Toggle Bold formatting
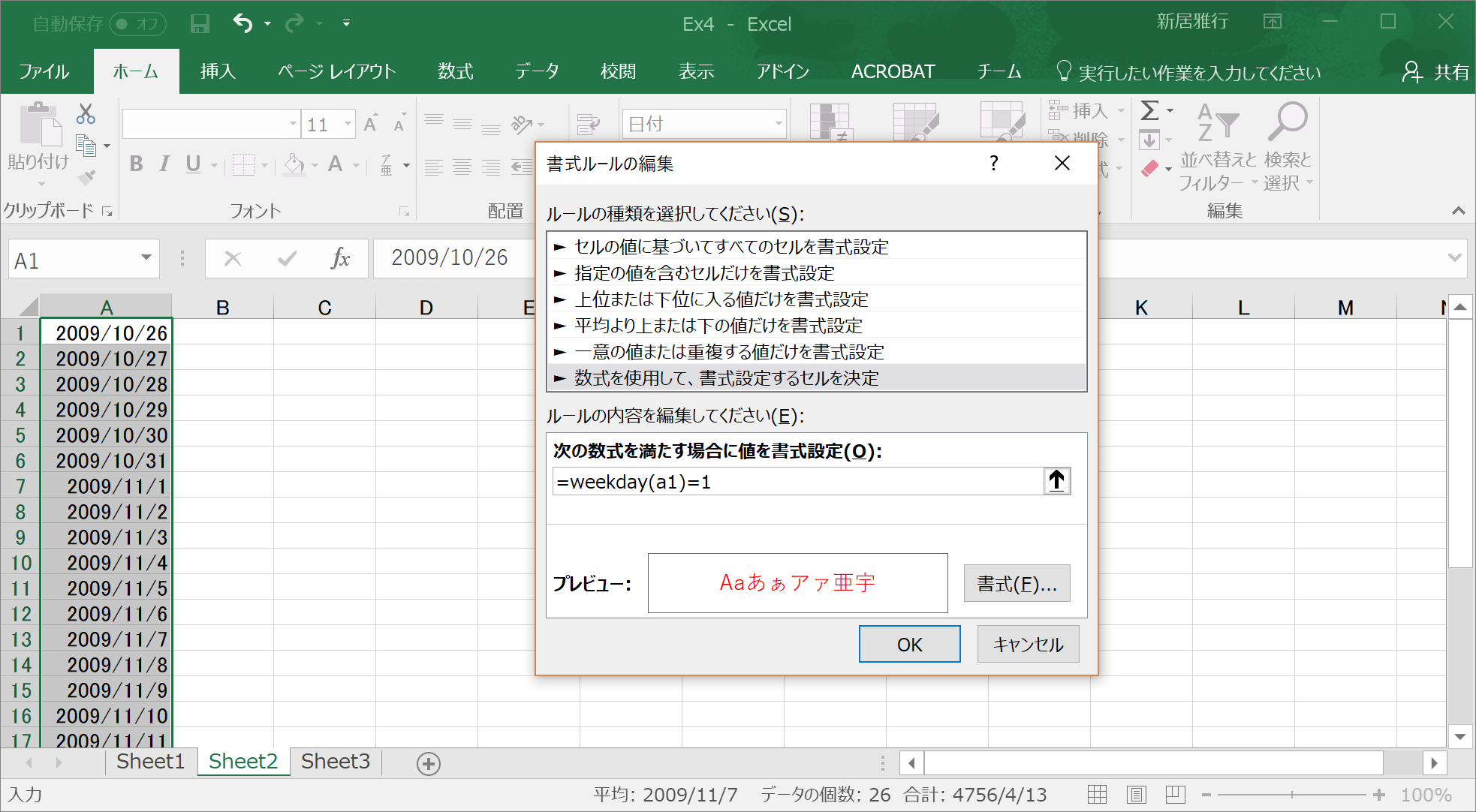This screenshot has height=812, width=1476. click(x=136, y=164)
